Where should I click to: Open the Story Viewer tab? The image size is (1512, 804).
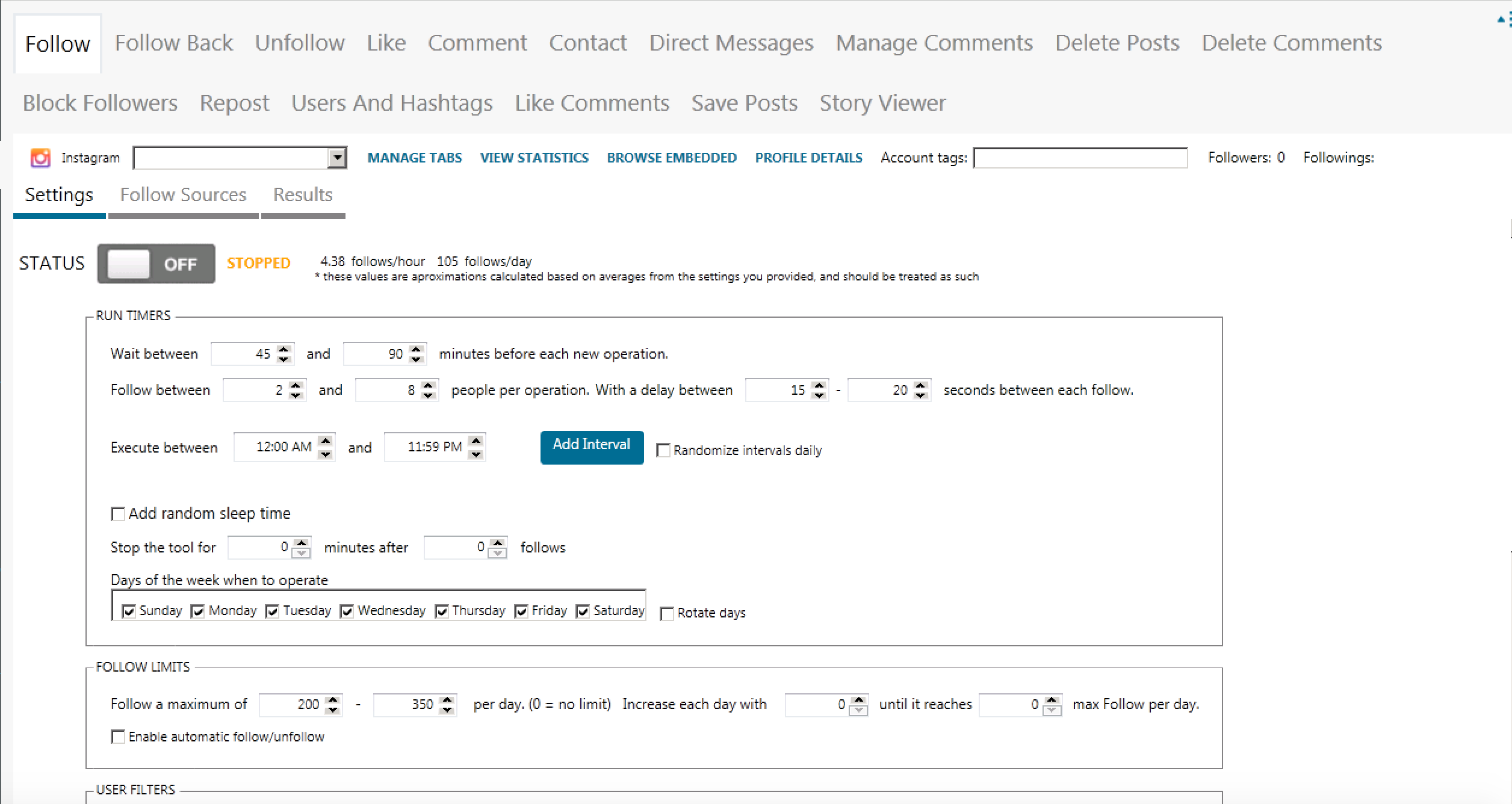click(882, 104)
